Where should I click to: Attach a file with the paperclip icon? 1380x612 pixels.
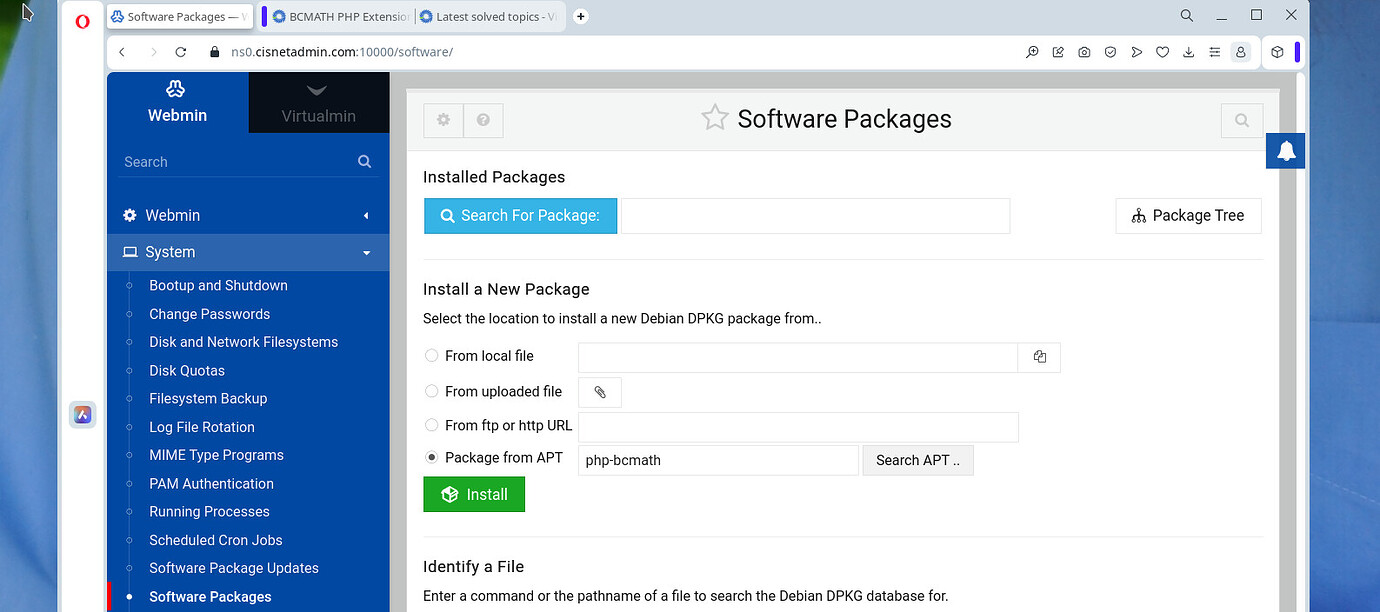click(x=600, y=392)
